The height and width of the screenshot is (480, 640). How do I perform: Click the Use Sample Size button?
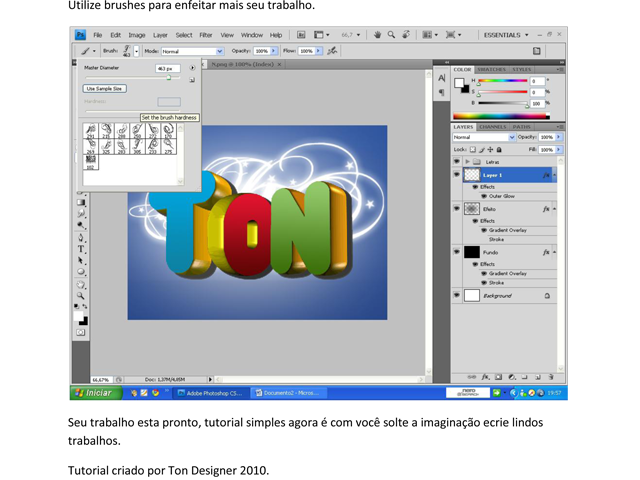[104, 88]
